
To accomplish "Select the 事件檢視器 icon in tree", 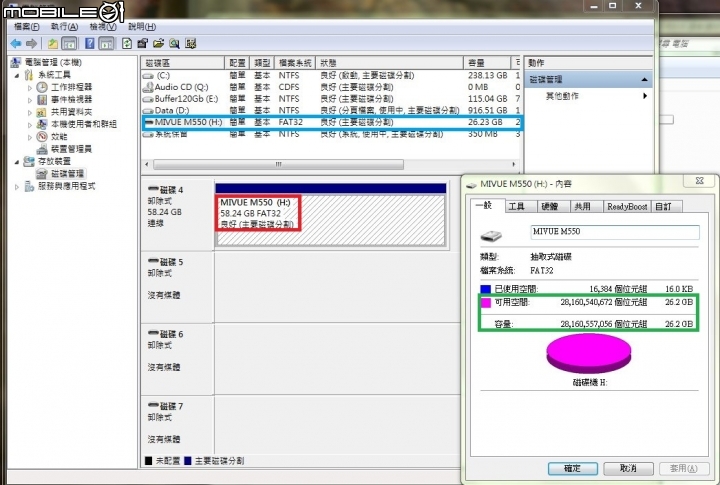I will tap(42, 99).
